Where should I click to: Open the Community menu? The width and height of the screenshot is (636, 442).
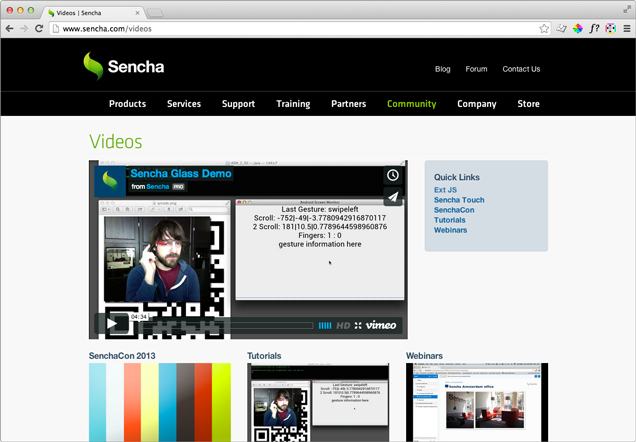point(411,104)
